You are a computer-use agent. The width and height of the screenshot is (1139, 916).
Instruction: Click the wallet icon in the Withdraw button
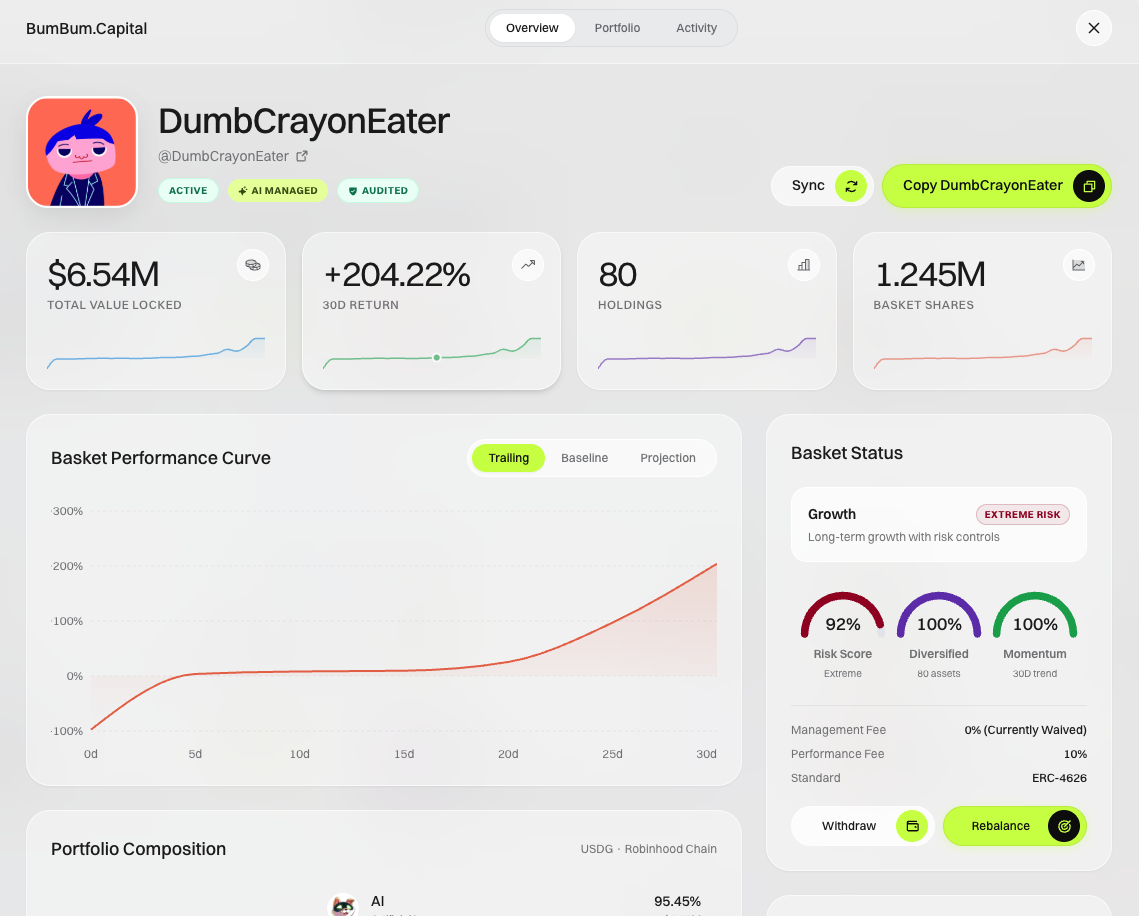[912, 826]
